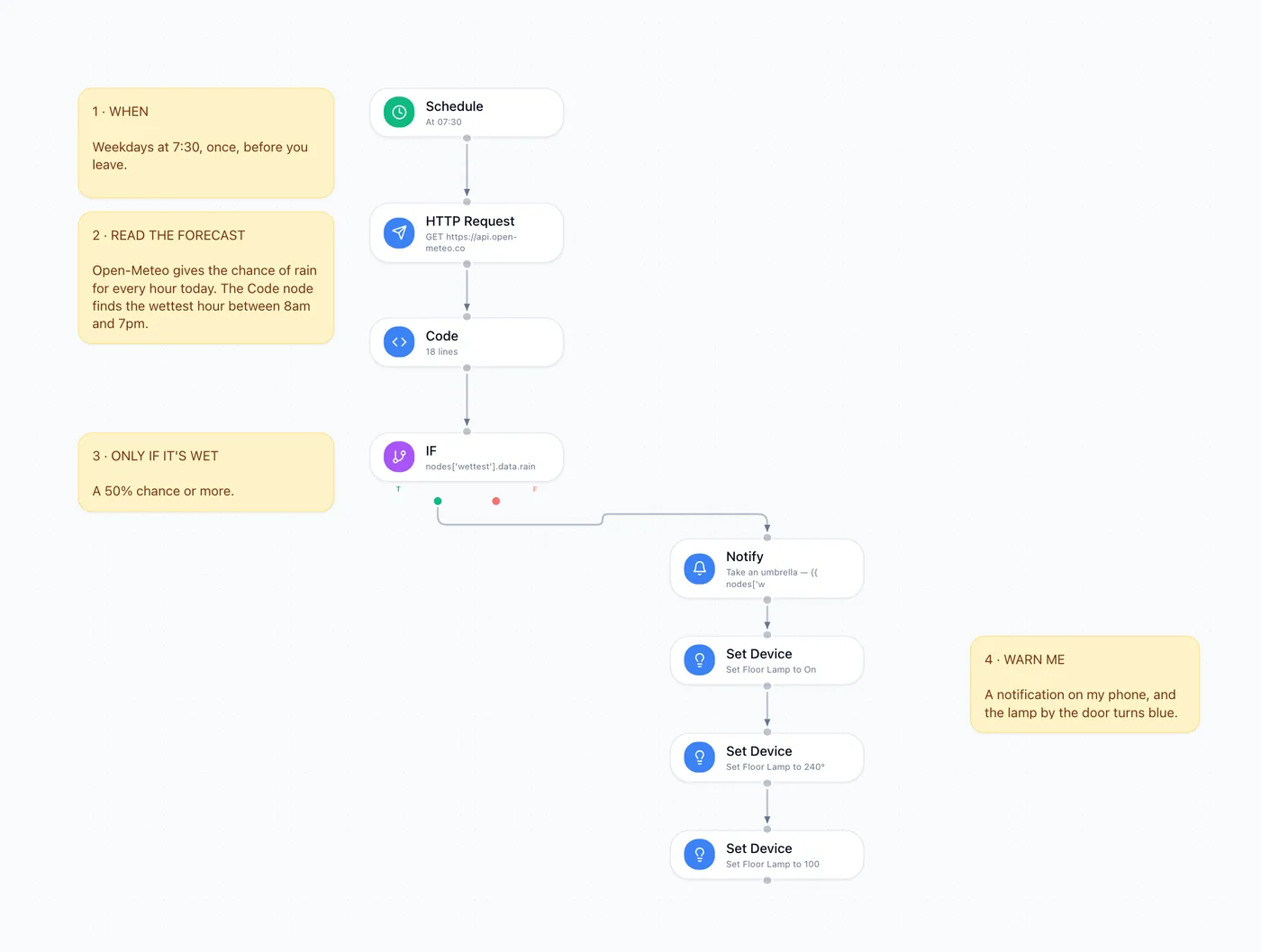Click bulb icon beside 'Set Floor Lamp to 240°'
This screenshot has width=1261, height=952.
point(700,757)
